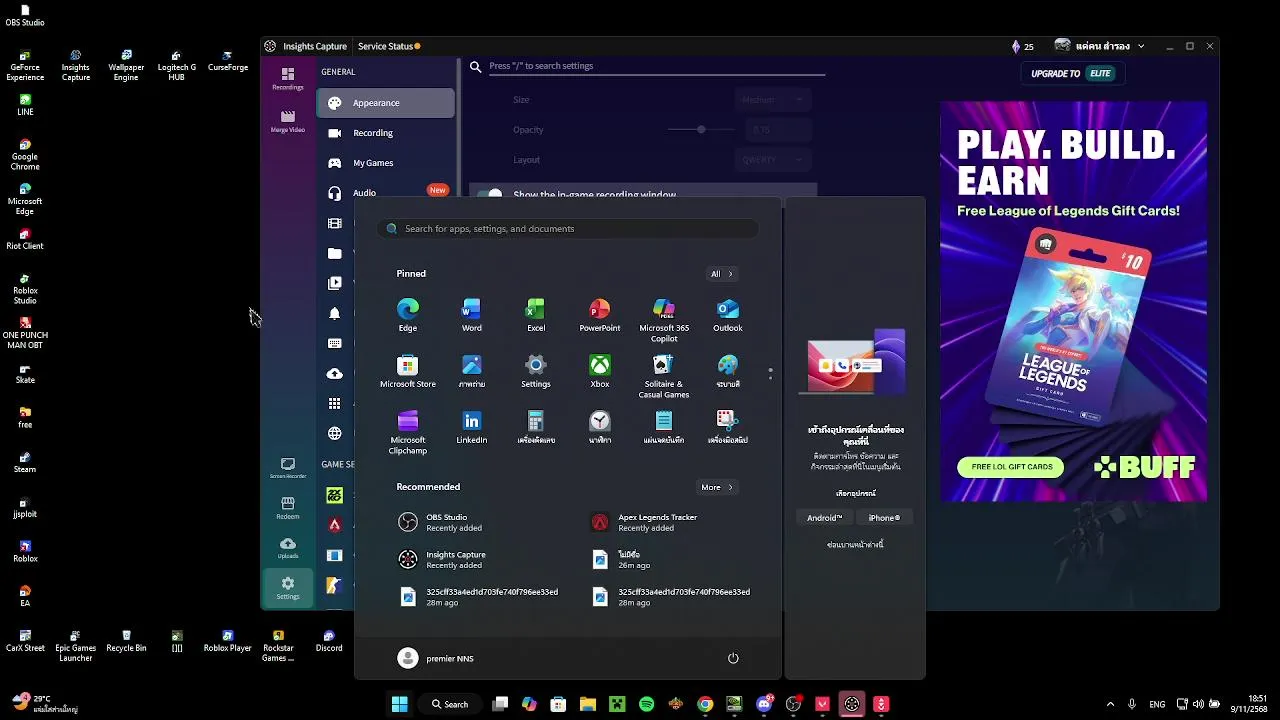Viewport: 1280px width, 720px height.
Task: Open Word from pinned apps
Action: click(x=472, y=315)
